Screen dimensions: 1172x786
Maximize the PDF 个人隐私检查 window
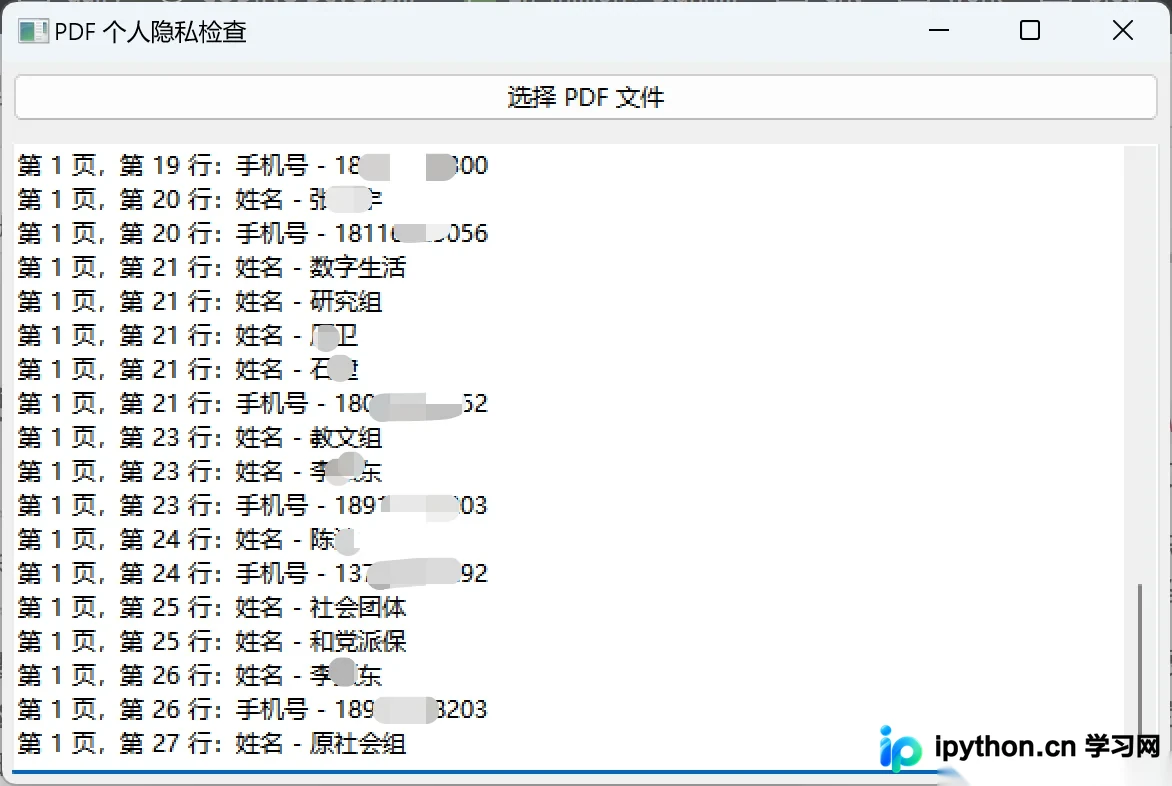tap(1030, 31)
